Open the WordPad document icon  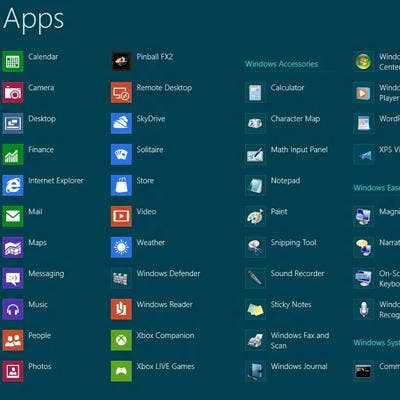[x=364, y=123]
